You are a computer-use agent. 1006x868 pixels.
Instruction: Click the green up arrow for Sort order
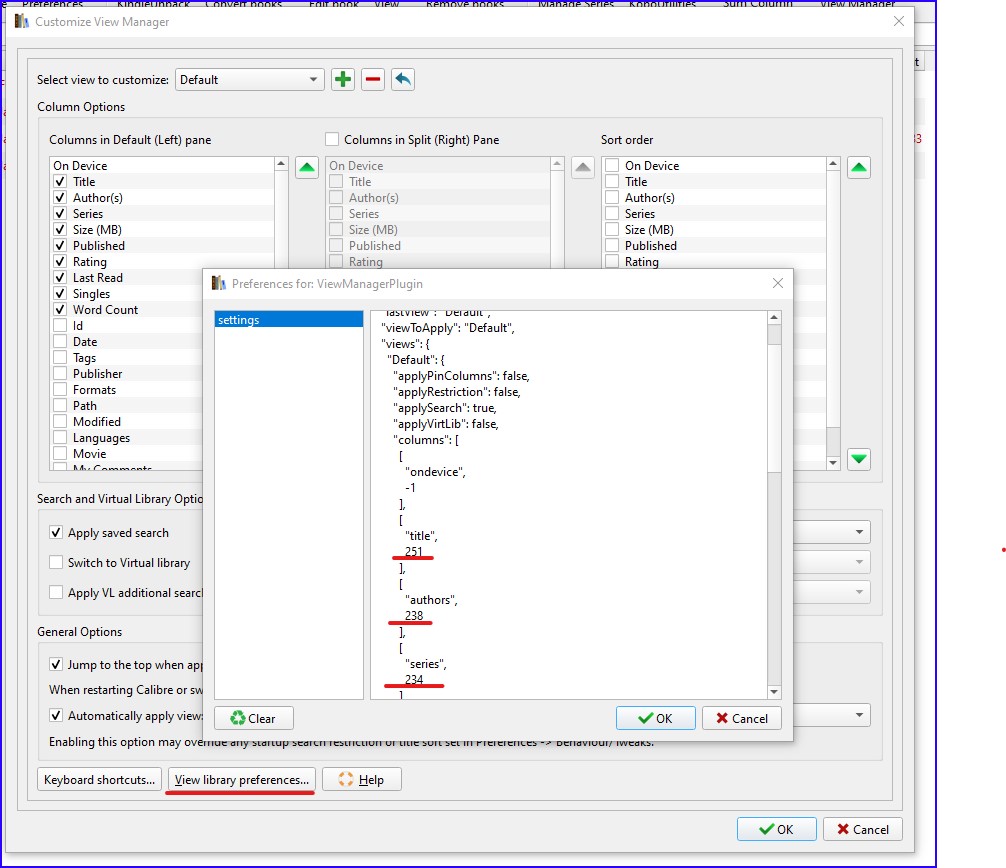pos(858,167)
